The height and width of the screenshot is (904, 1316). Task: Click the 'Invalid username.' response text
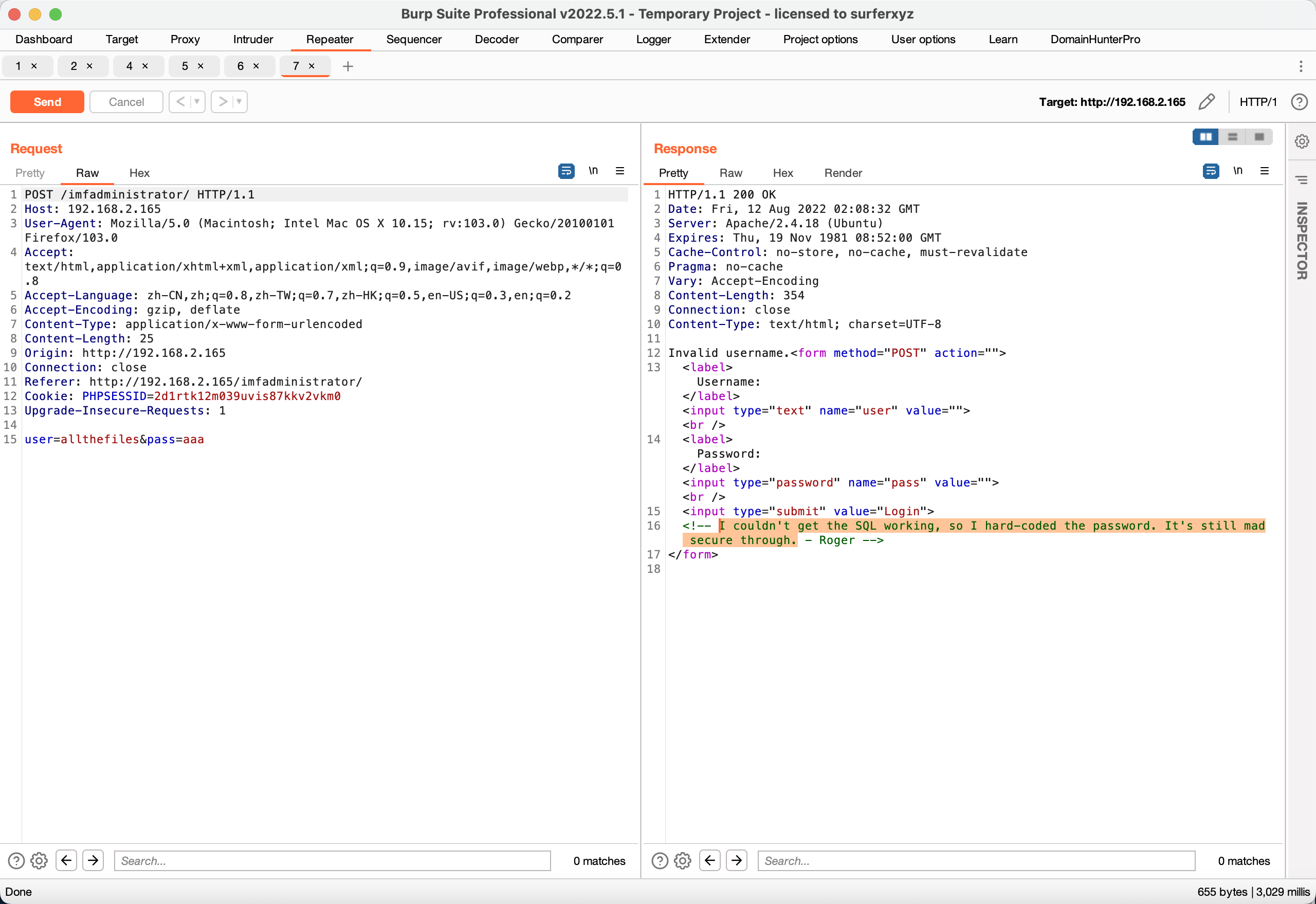(729, 353)
